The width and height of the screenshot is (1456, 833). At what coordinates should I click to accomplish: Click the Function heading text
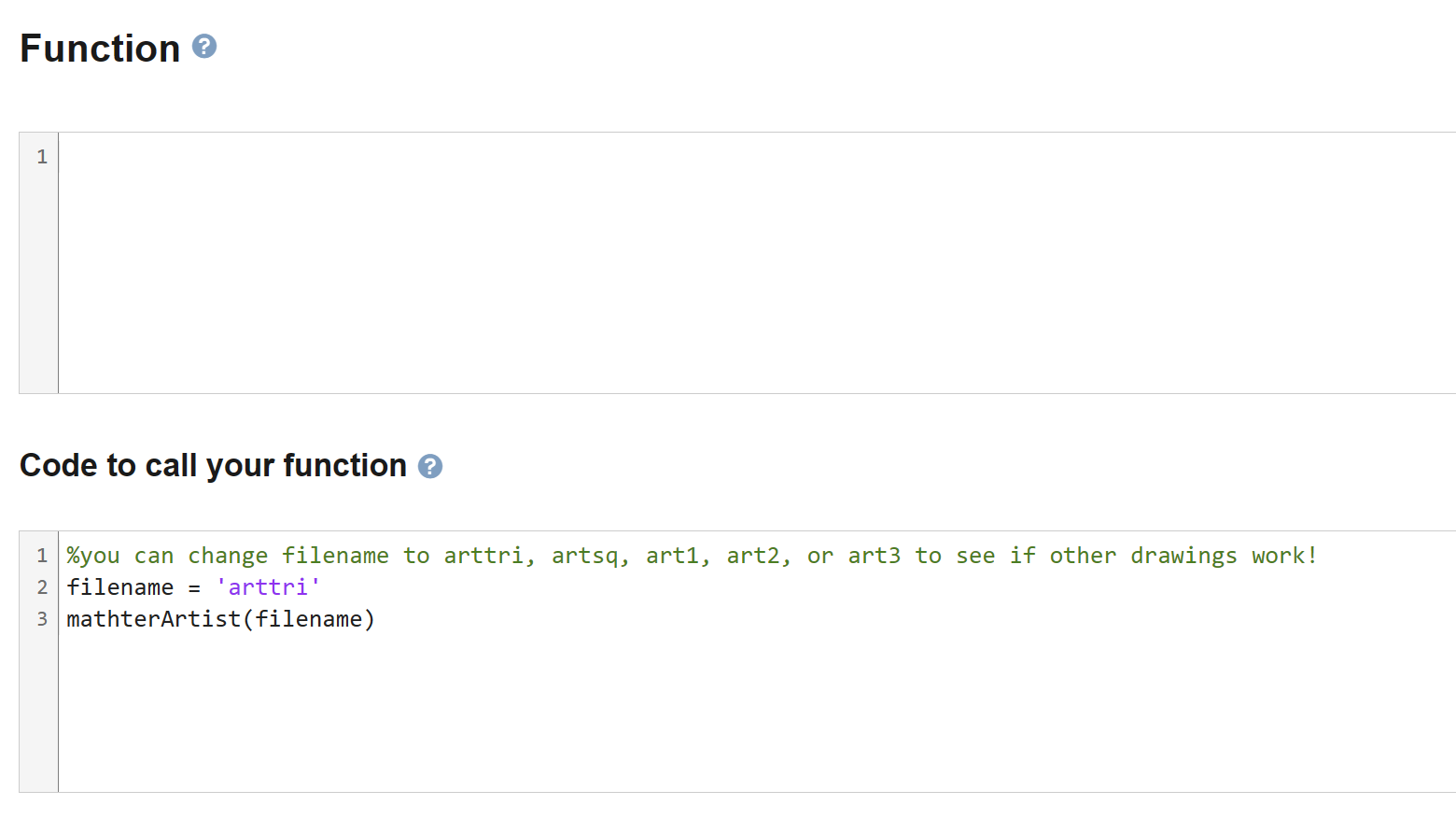(99, 47)
